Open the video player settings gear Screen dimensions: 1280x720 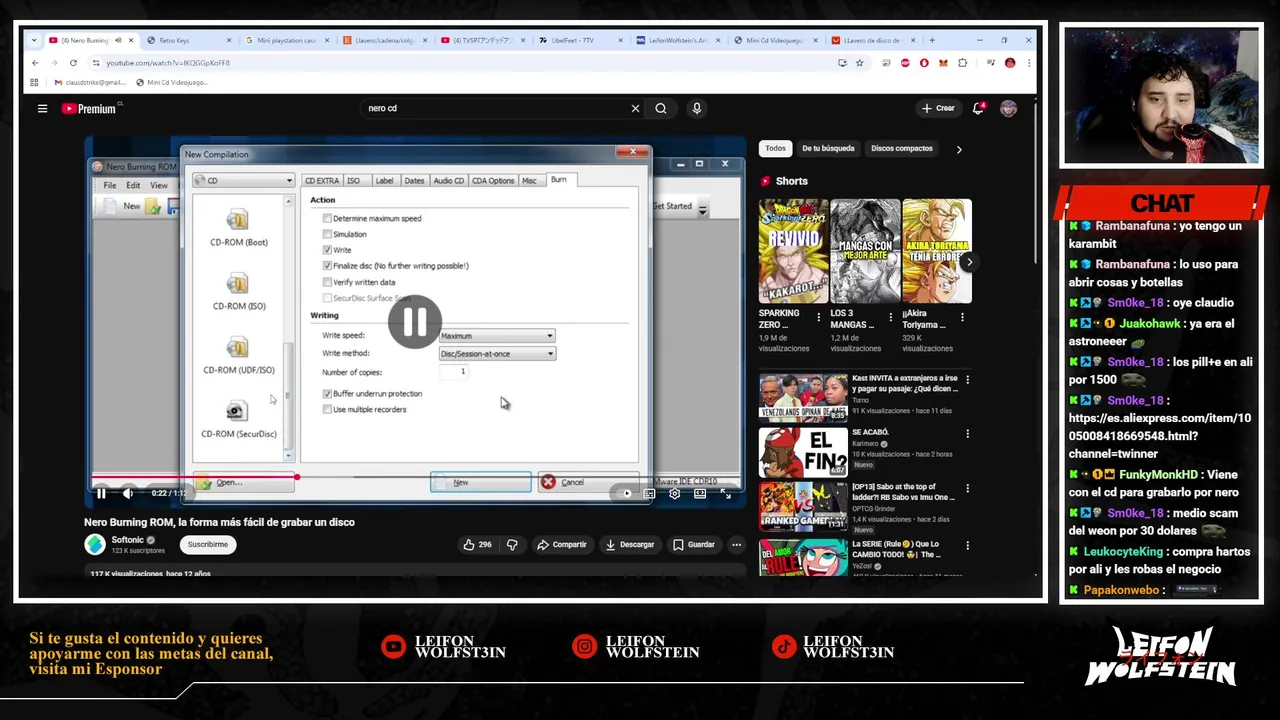pos(674,493)
